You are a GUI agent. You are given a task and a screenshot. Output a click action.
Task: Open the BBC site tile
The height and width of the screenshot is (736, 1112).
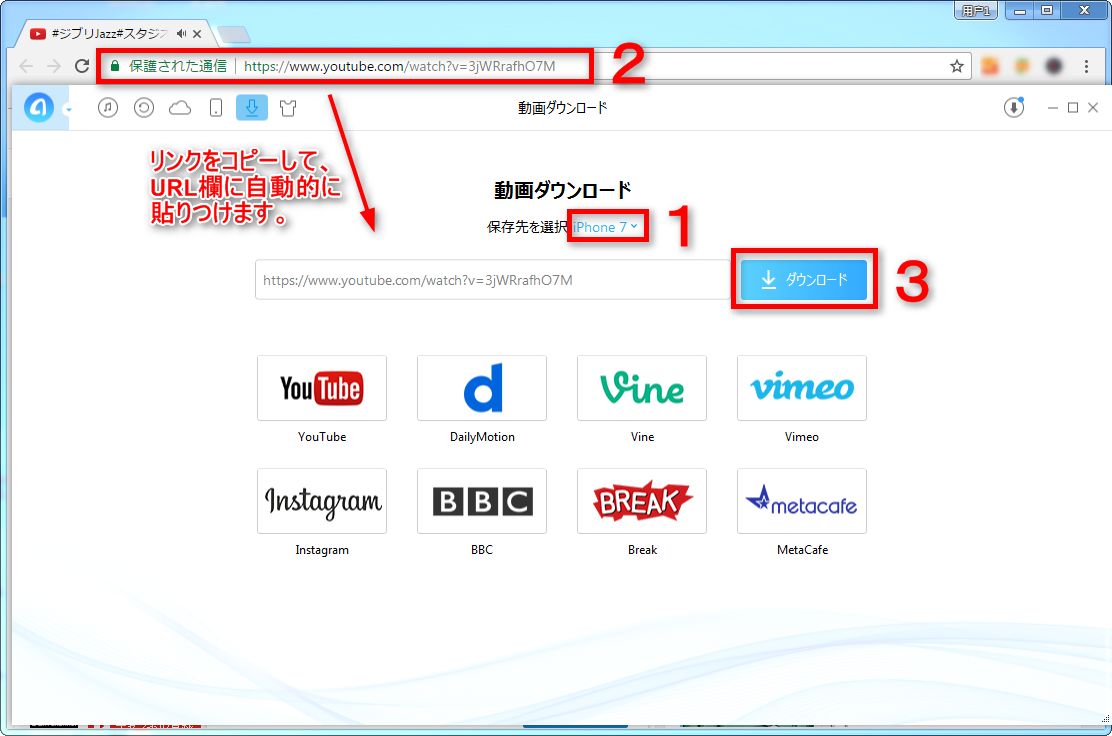click(482, 501)
